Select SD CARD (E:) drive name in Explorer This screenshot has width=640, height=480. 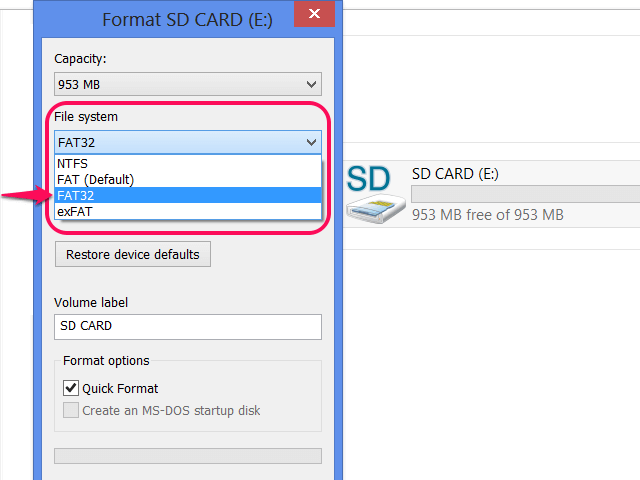tap(455, 174)
